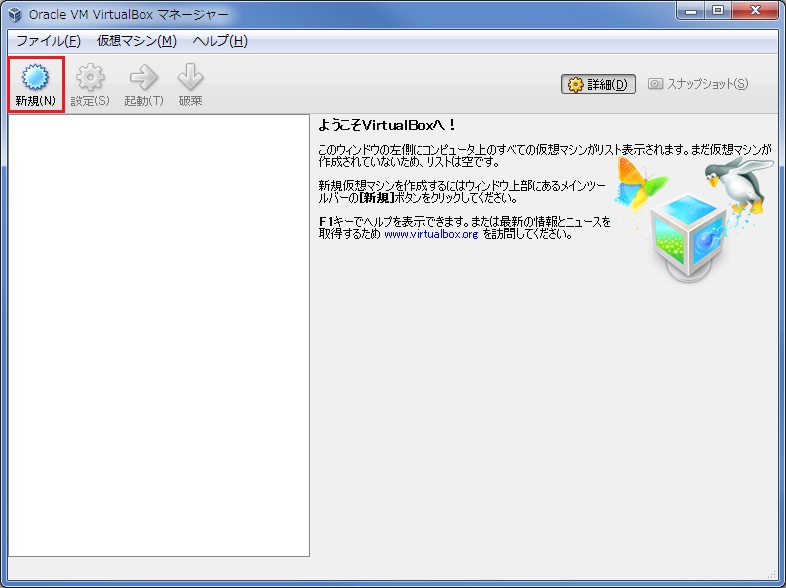The height and width of the screenshot is (588, 786).
Task: Switch to 詳細(D) details view
Action: point(598,84)
